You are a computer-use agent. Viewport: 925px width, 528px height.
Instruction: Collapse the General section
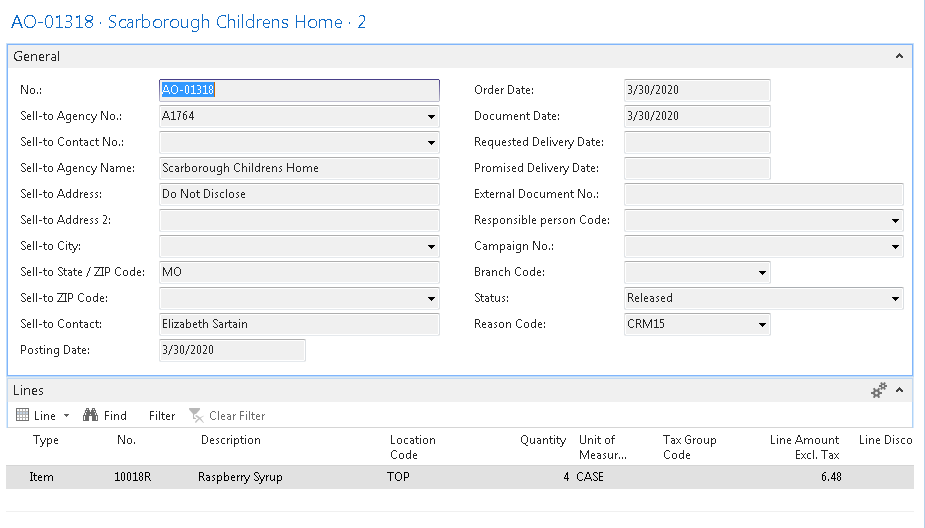[899, 57]
